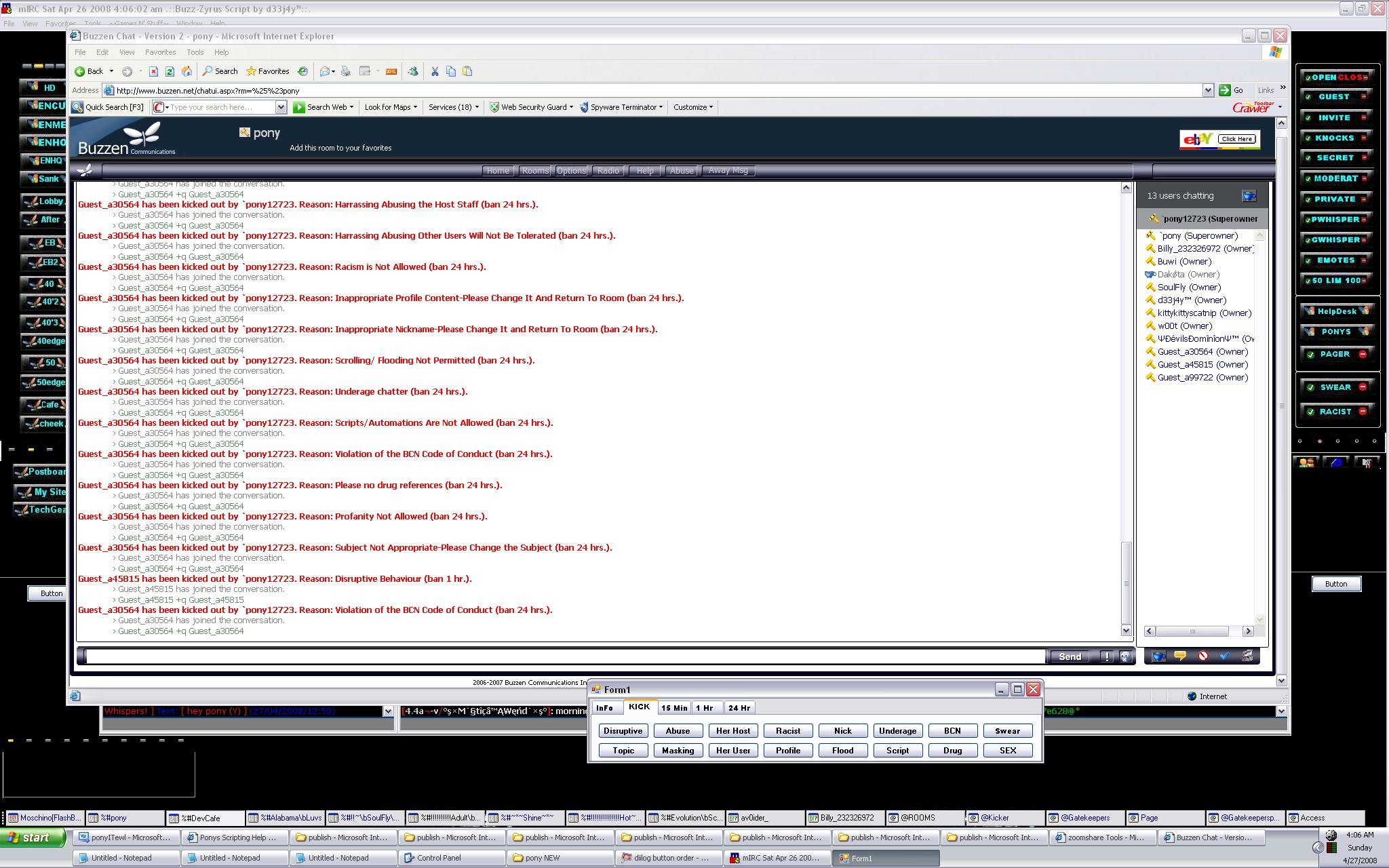Open the Look for Maps dropdown
1389x868 pixels.
coord(414,107)
